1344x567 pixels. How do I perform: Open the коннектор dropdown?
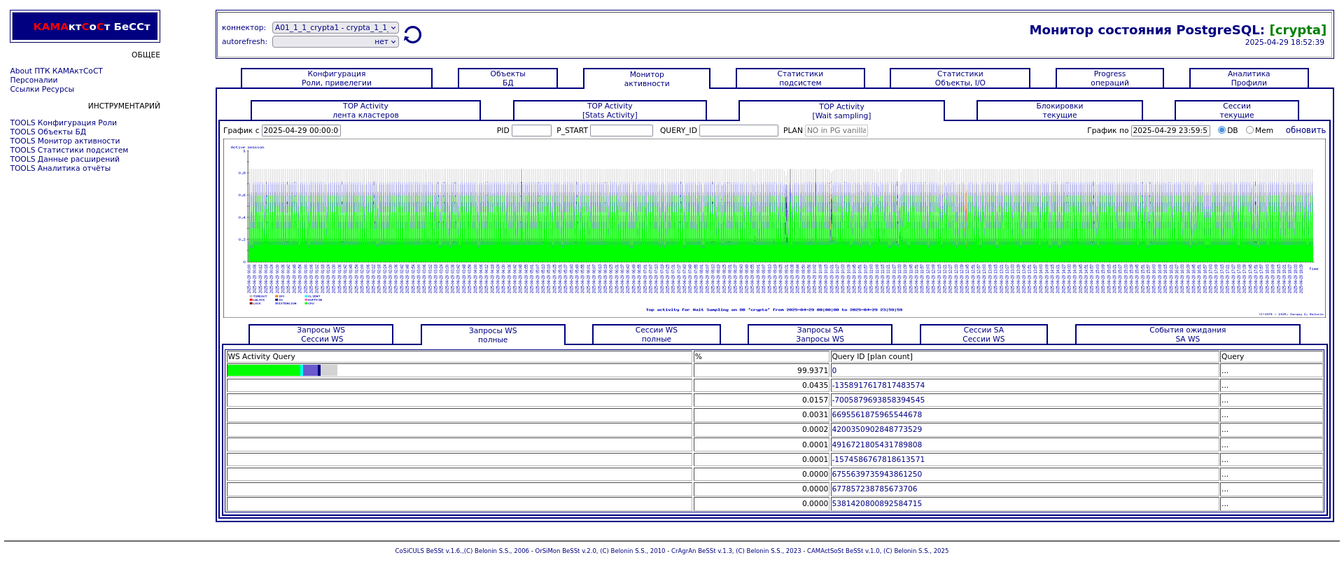[335, 28]
